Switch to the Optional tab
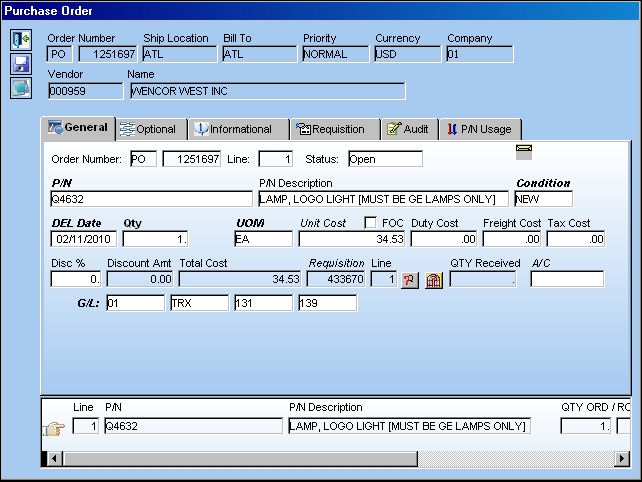Screen dimensions: 642x482 [x=151, y=129]
